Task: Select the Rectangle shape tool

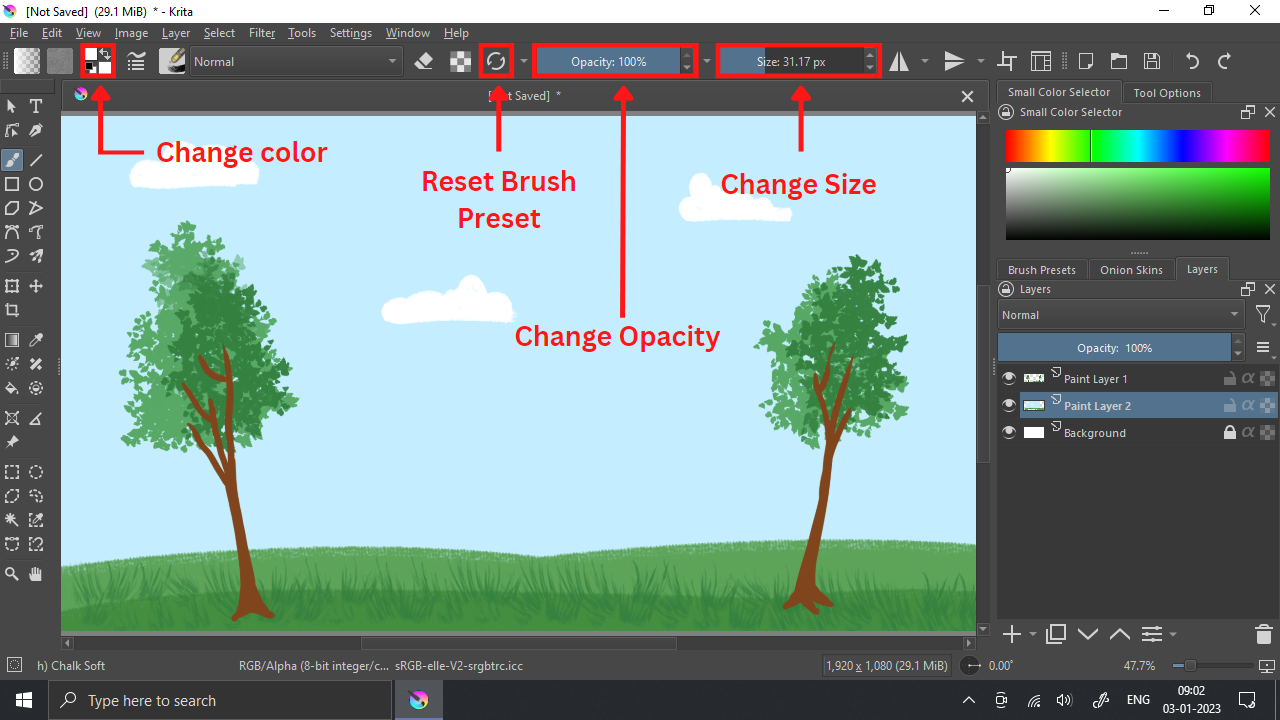Action: click(12, 184)
